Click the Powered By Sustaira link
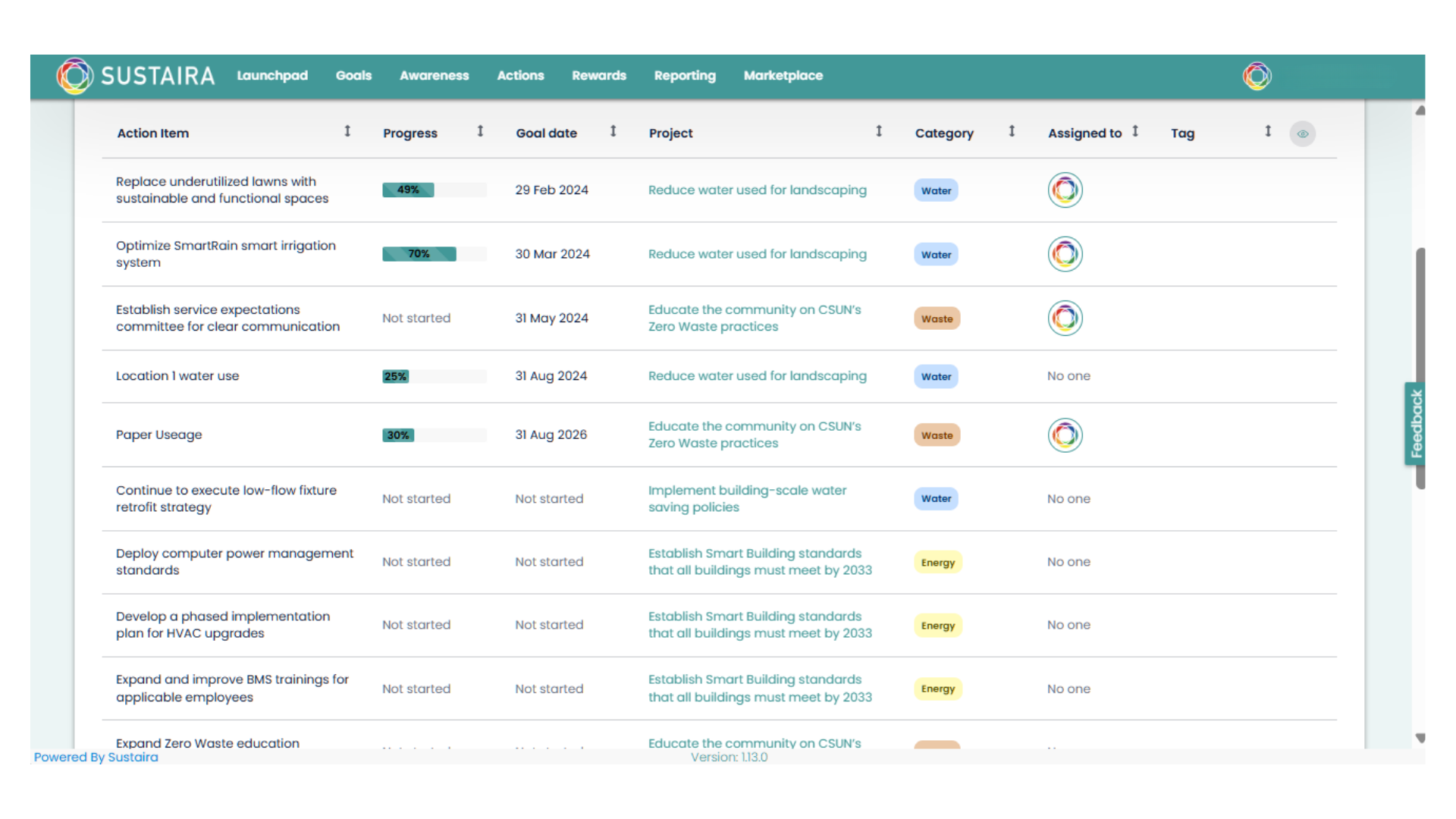1456x819 pixels. point(96,757)
